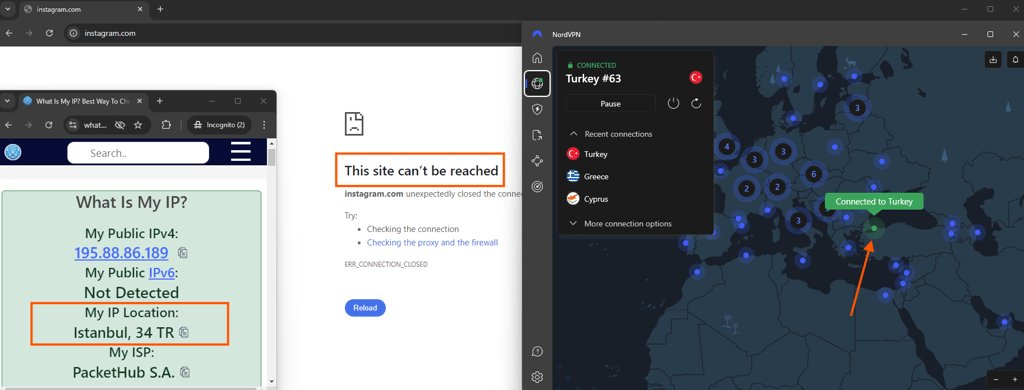
Task: Click the Pause button in NordVPN
Action: [x=611, y=103]
